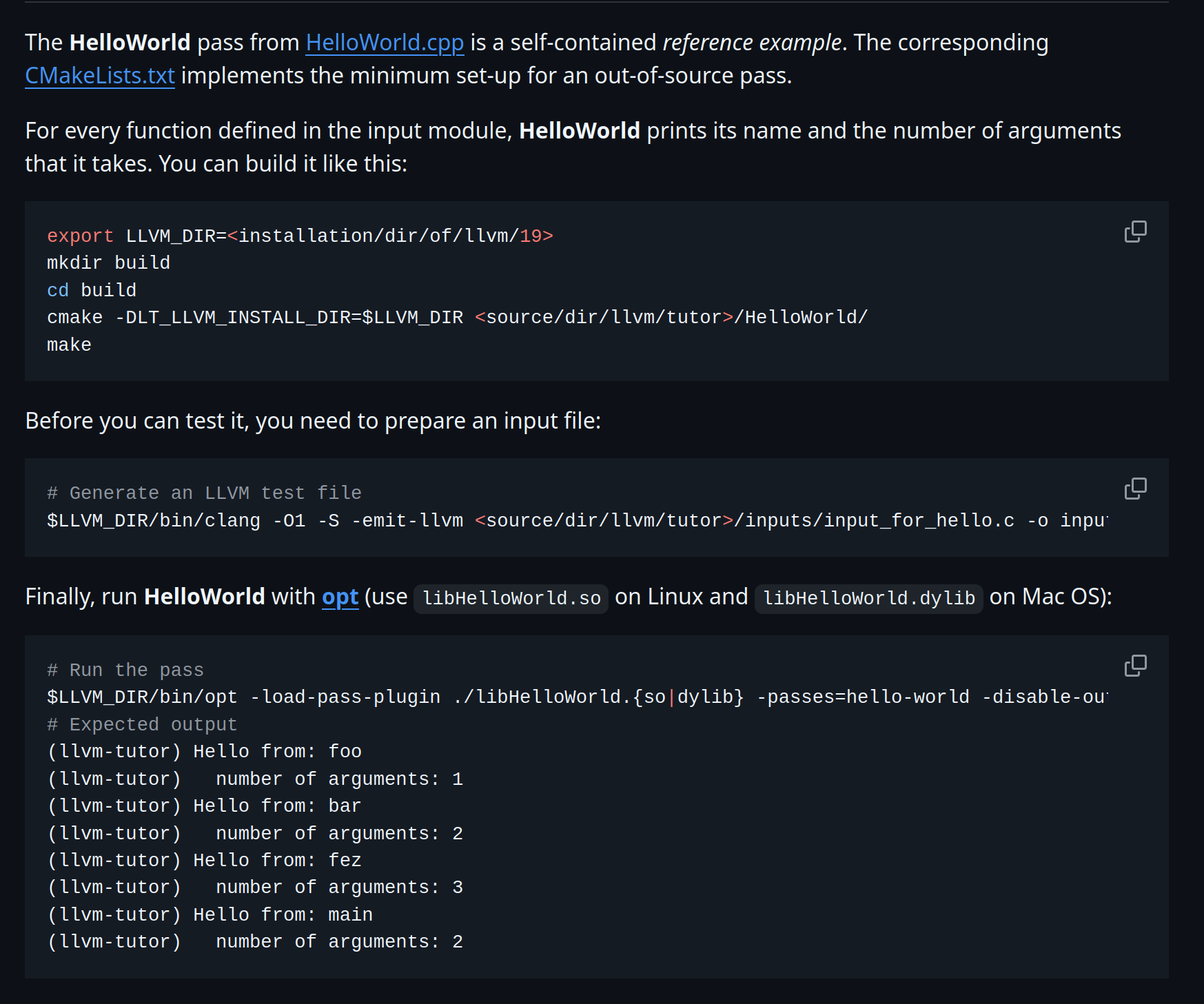Screen dimensions: 1204x1004
Task: Click the $LLVM_DIR/bin/opt command line
Action: coord(577,697)
